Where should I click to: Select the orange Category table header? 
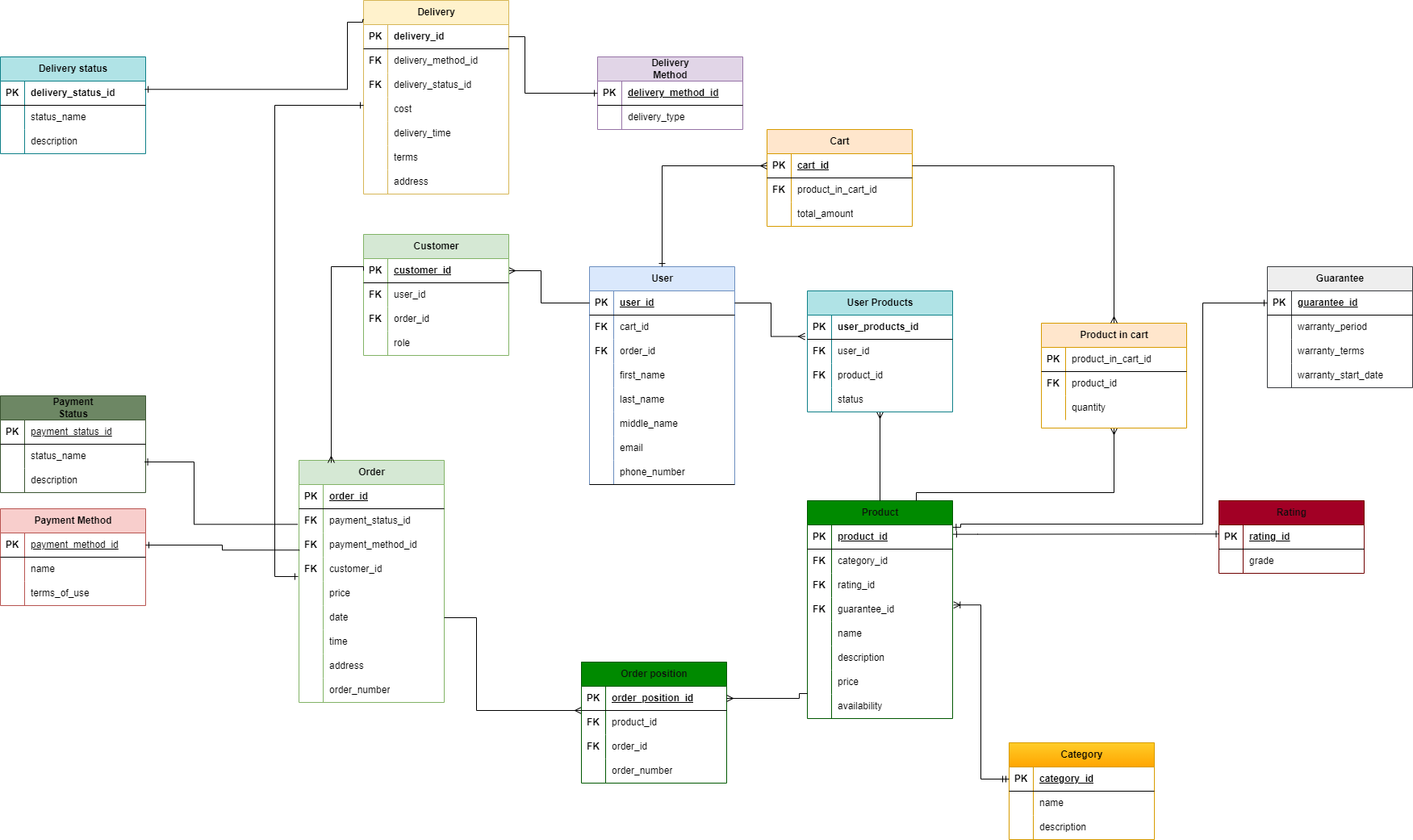(x=1081, y=754)
